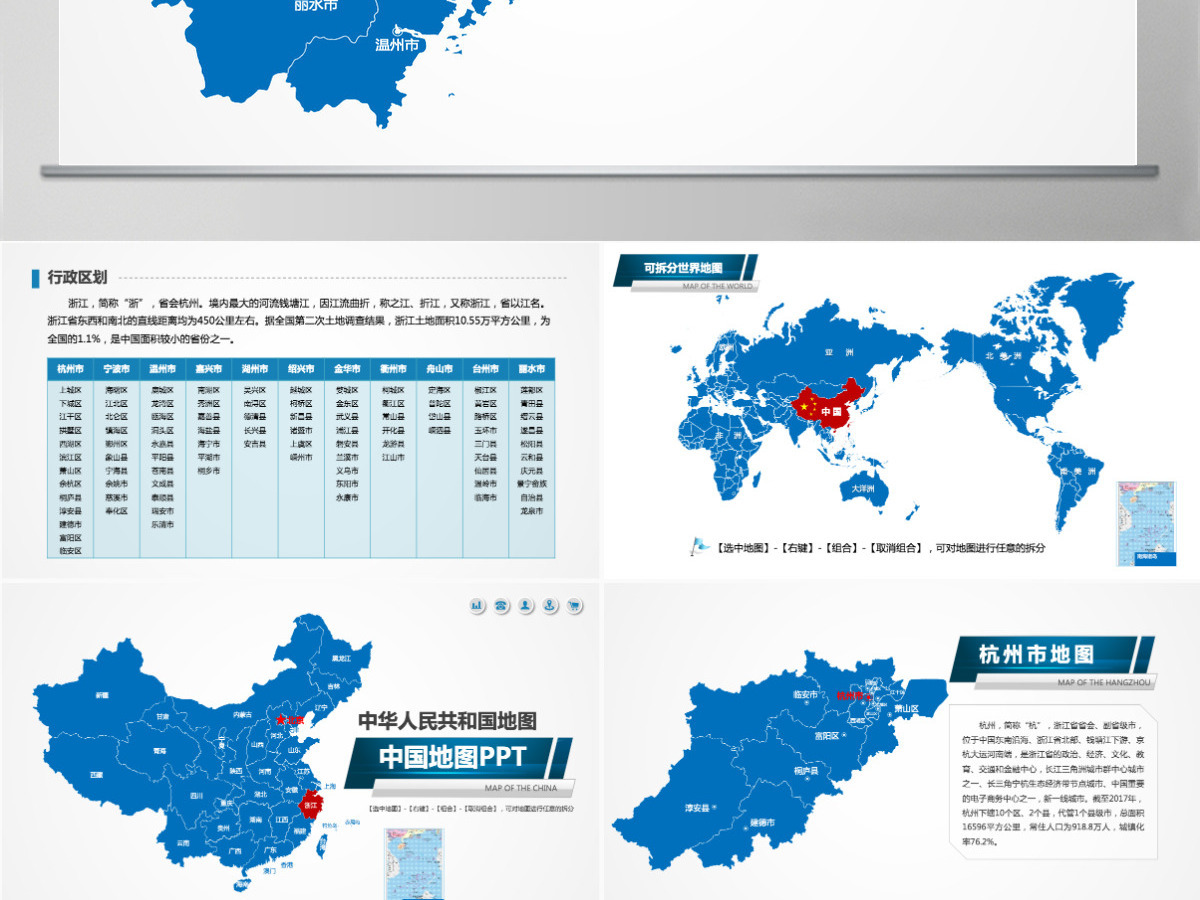Click the 台湾 island on China map
Viewport: 1200px width, 900px height.
[323, 844]
